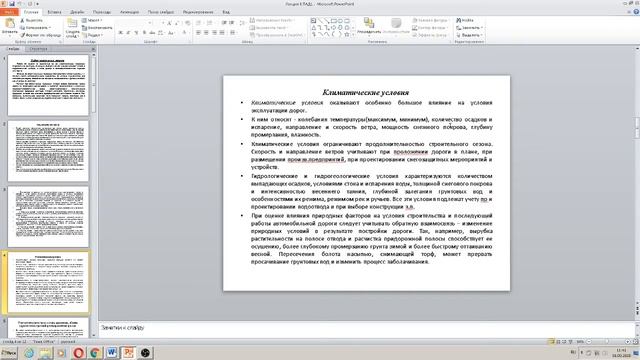Click slide title Климатические условия

(365, 92)
